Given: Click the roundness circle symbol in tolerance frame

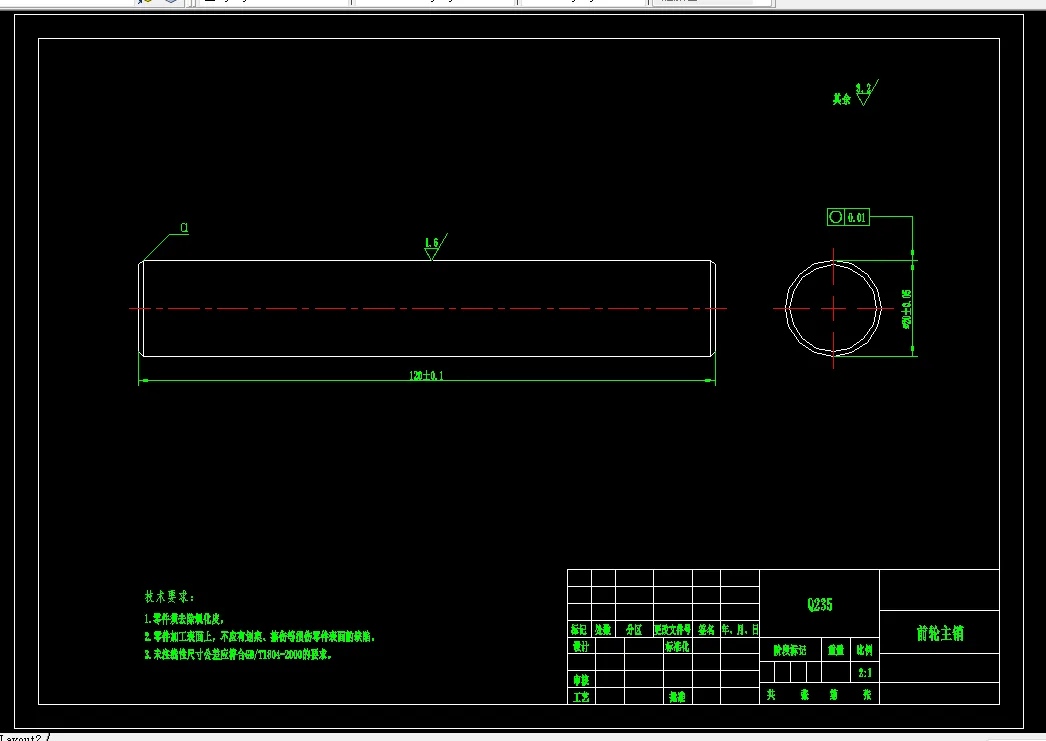Looking at the screenshot, I should click(836, 217).
